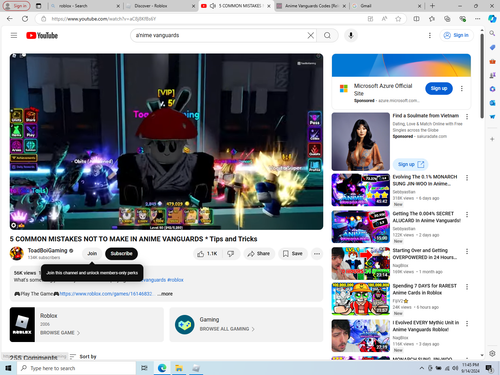Click the browser address bar

click(200, 19)
